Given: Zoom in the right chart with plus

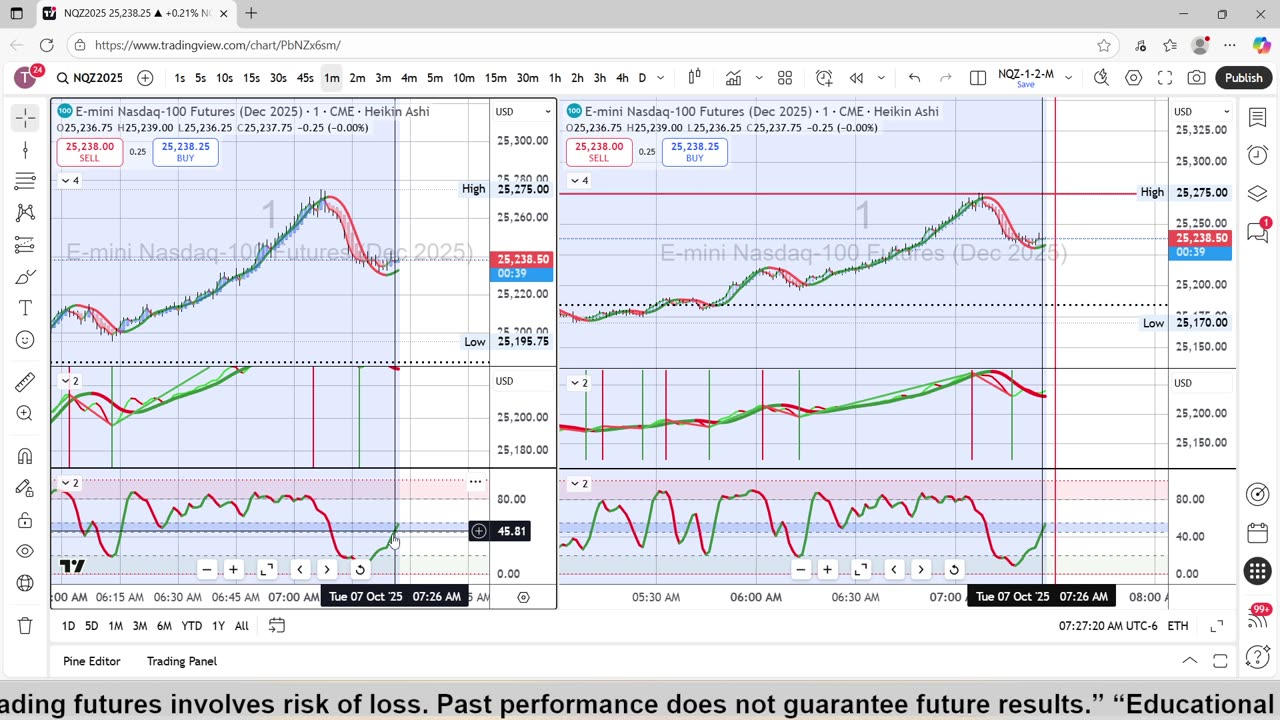Looking at the screenshot, I should point(827,570).
